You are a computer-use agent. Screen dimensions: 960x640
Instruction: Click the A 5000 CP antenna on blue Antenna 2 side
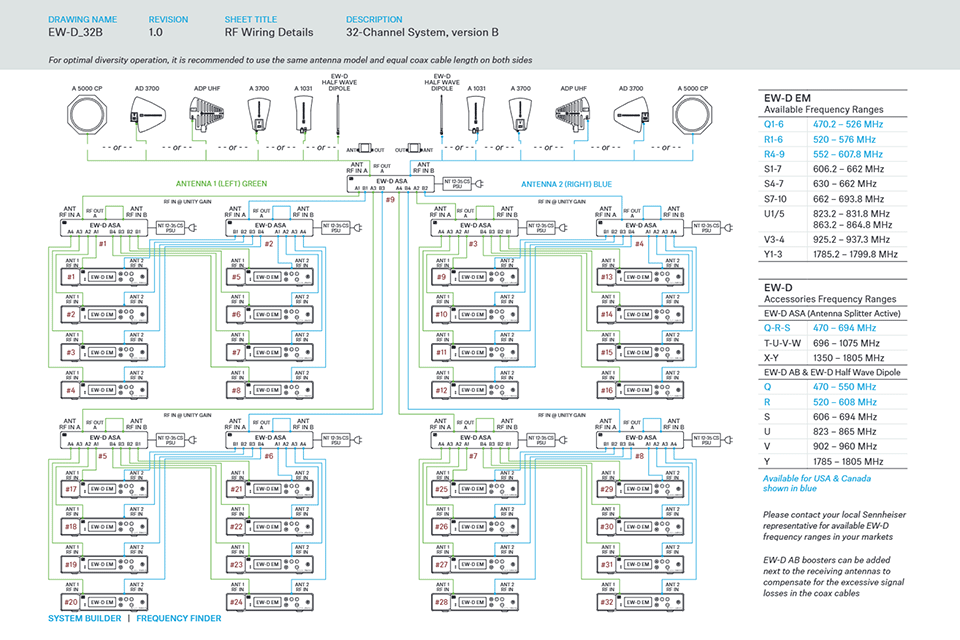click(x=692, y=115)
